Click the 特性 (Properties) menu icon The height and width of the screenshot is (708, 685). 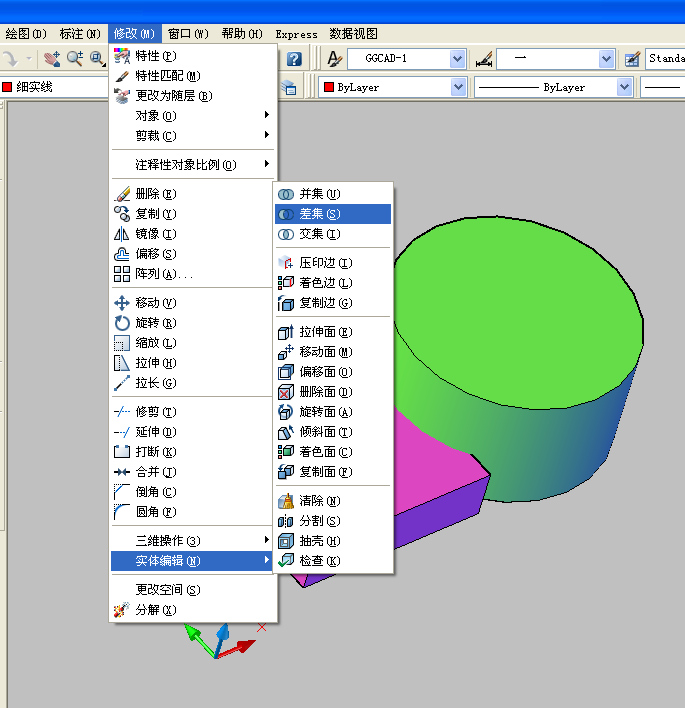click(x=121, y=56)
